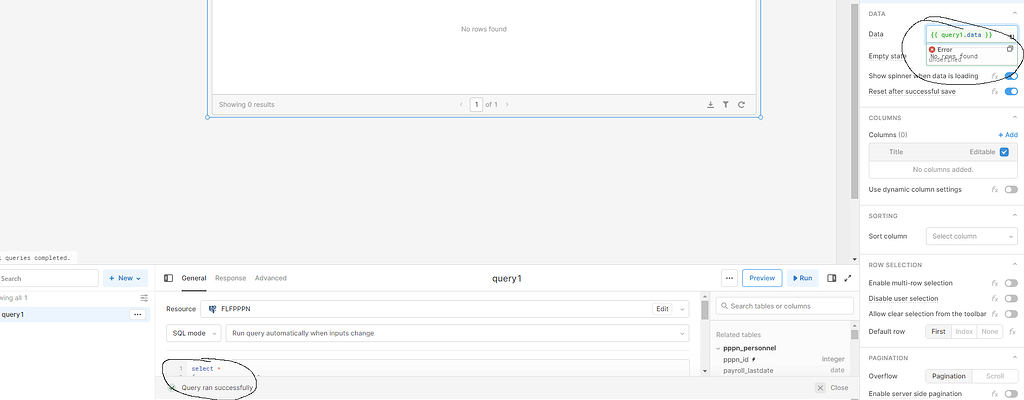
Task: Select Scroll overflow option
Action: point(995,376)
